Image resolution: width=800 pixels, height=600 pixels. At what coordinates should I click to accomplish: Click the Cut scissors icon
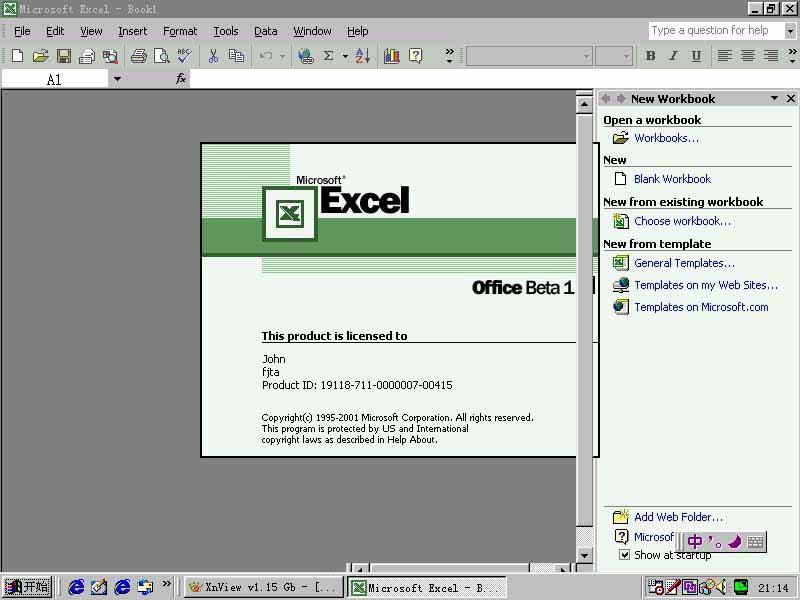[213, 56]
